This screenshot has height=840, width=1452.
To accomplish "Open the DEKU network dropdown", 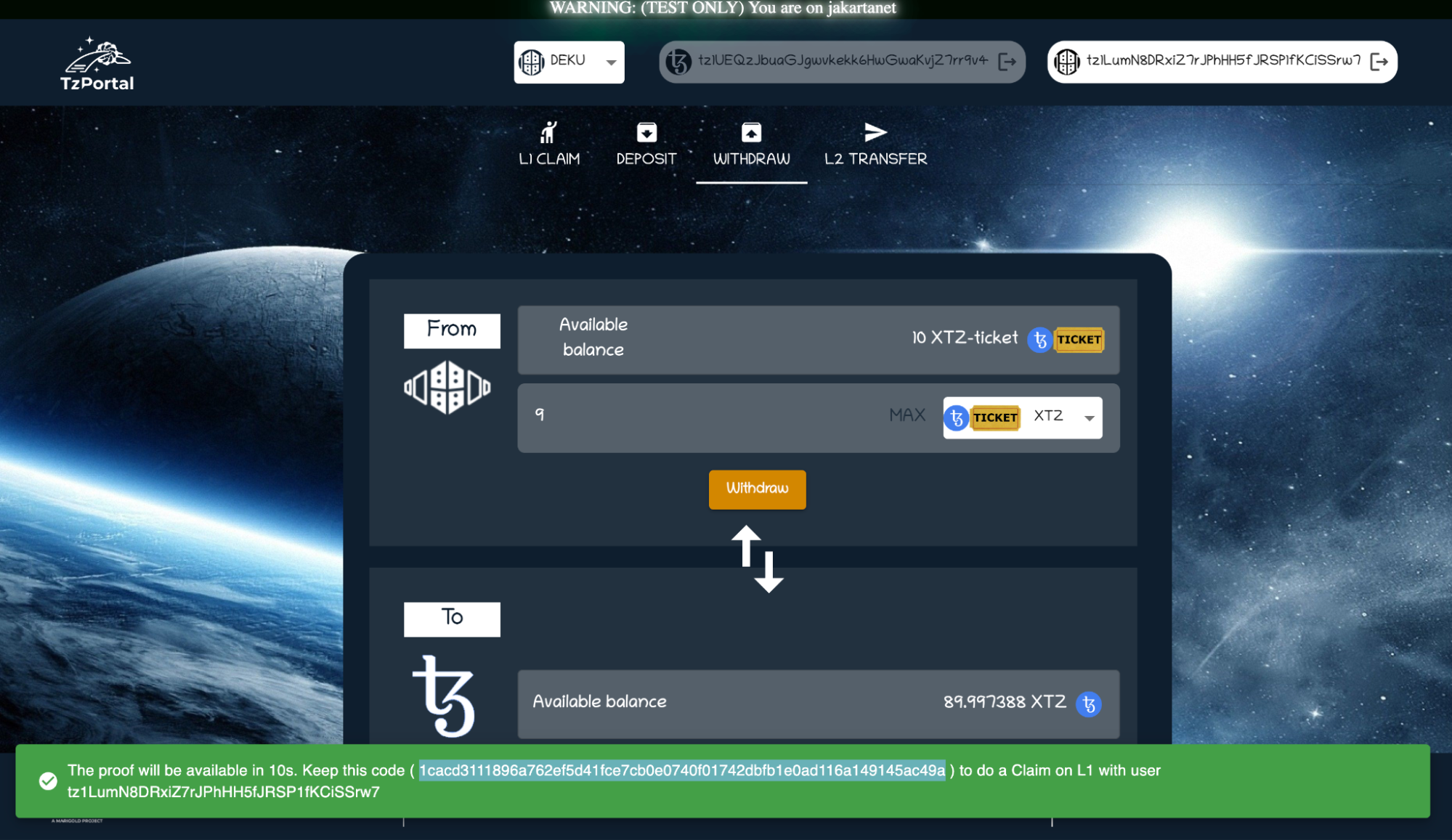I will (x=569, y=62).
